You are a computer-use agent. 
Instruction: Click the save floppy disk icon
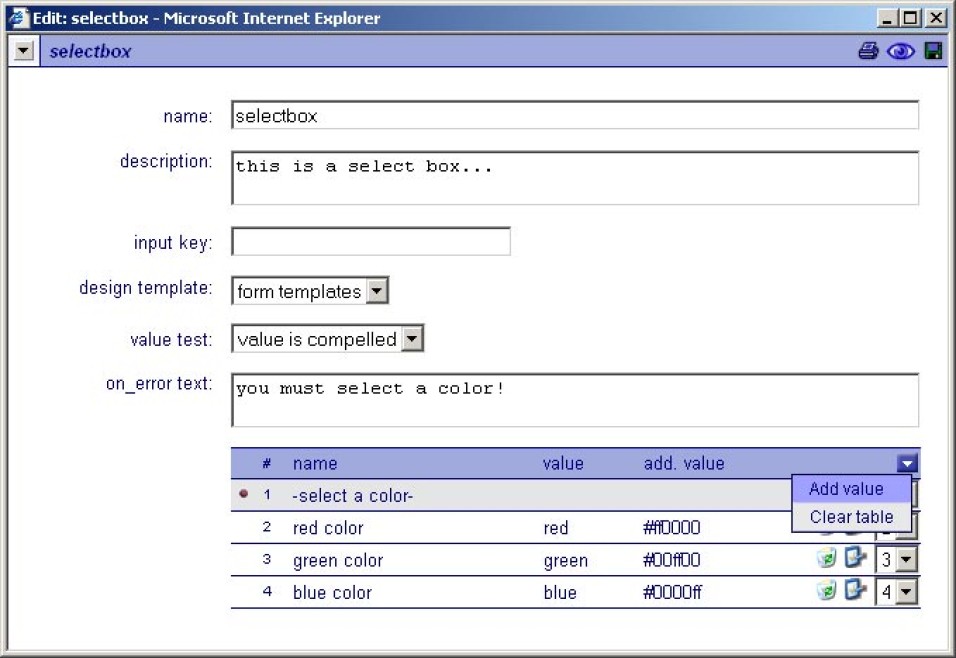click(933, 51)
